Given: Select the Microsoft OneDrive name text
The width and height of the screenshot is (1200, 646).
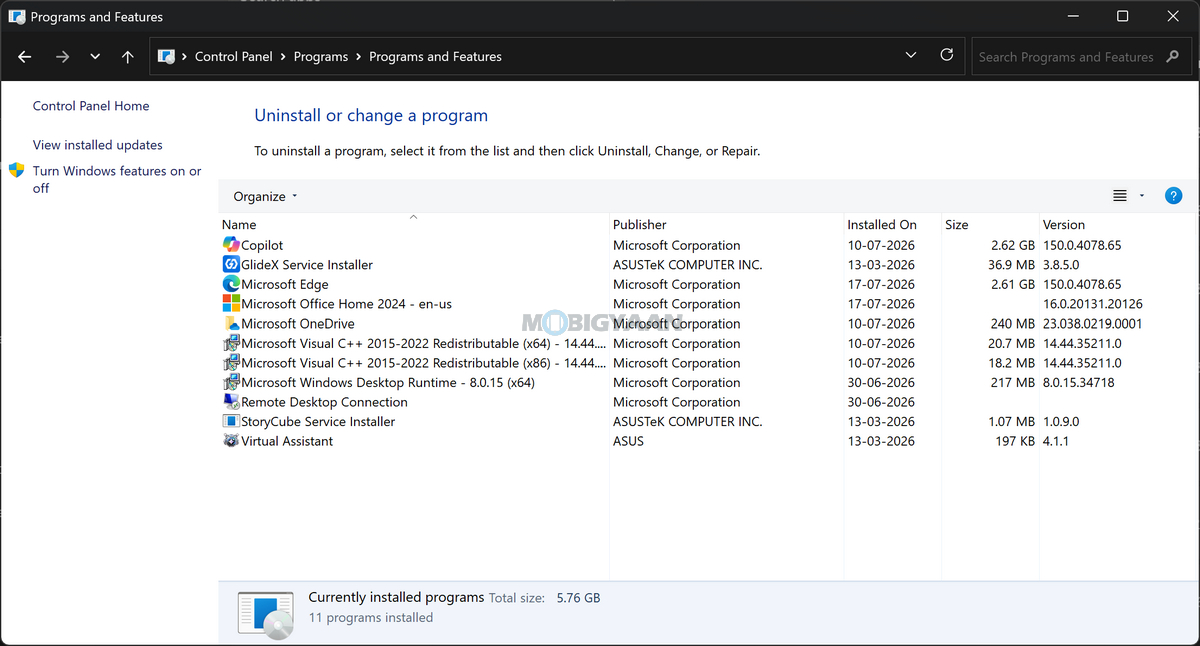Looking at the screenshot, I should (298, 324).
